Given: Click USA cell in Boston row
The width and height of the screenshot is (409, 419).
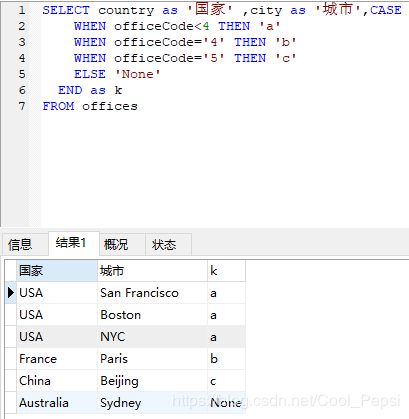Looking at the screenshot, I should coord(57,315).
